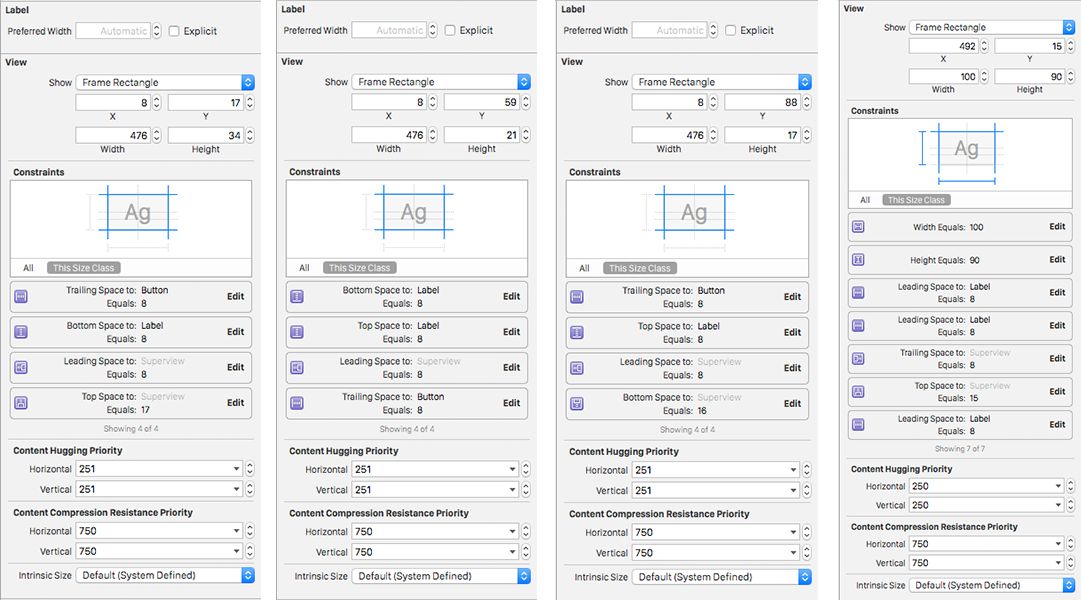Enable Explicit checkbox in the second panel
Screen dimensions: 1081x600
450,30
